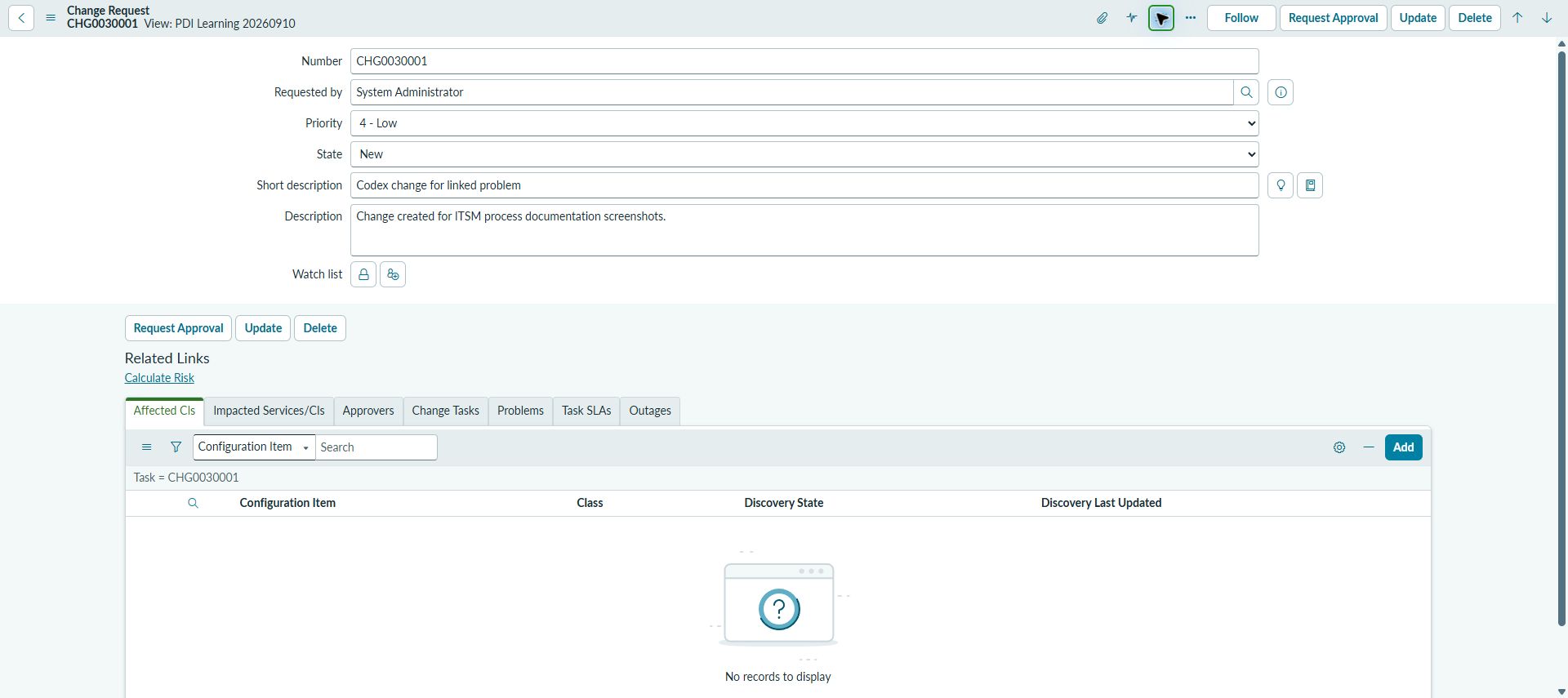Show the Requested by record info icon
Screen dimensions: 1568x698
pos(1281,92)
